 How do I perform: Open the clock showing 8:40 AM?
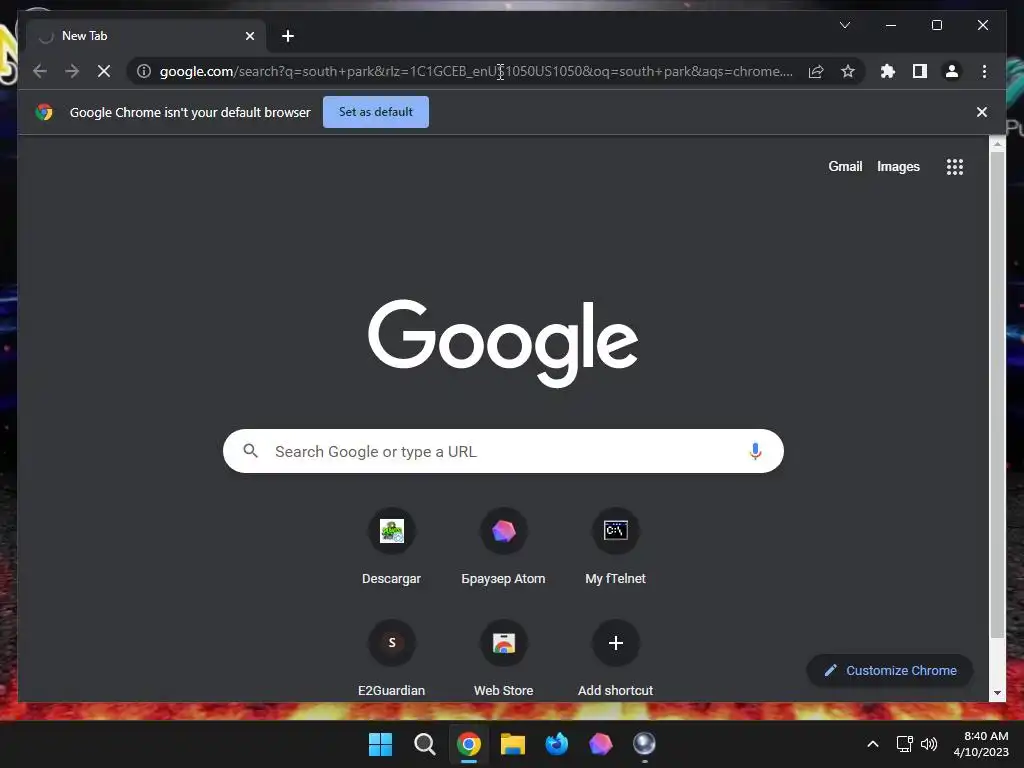[x=981, y=744]
